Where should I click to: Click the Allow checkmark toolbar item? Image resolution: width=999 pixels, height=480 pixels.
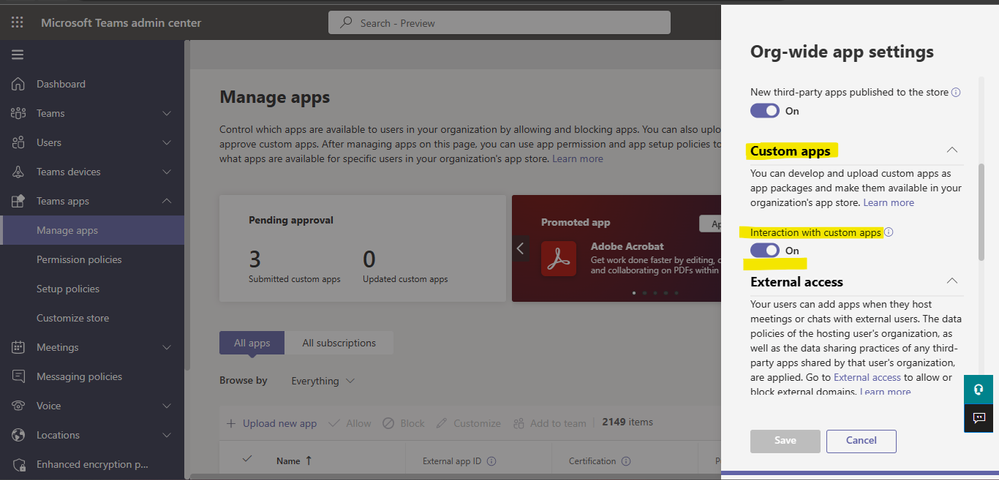pos(349,423)
